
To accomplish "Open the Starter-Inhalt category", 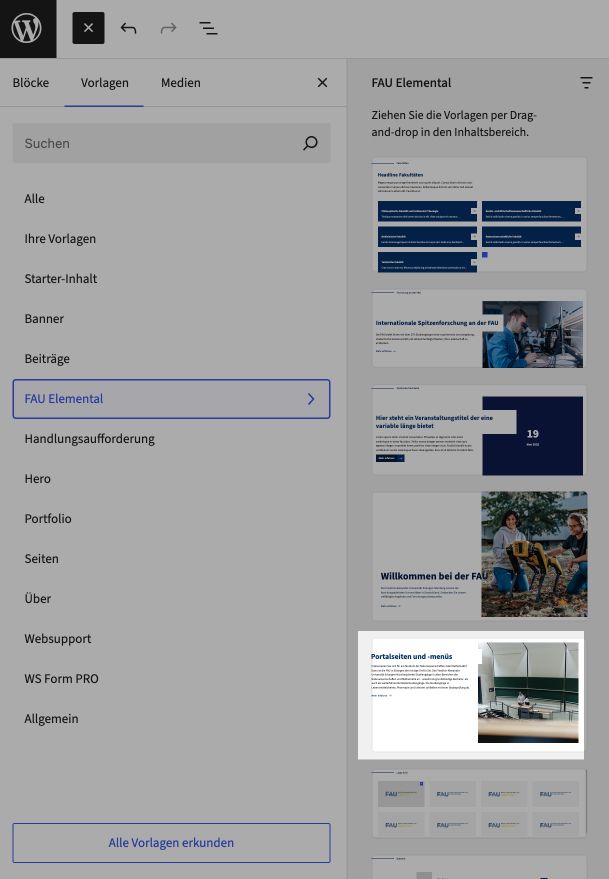I will pyautogui.click(x=61, y=279).
